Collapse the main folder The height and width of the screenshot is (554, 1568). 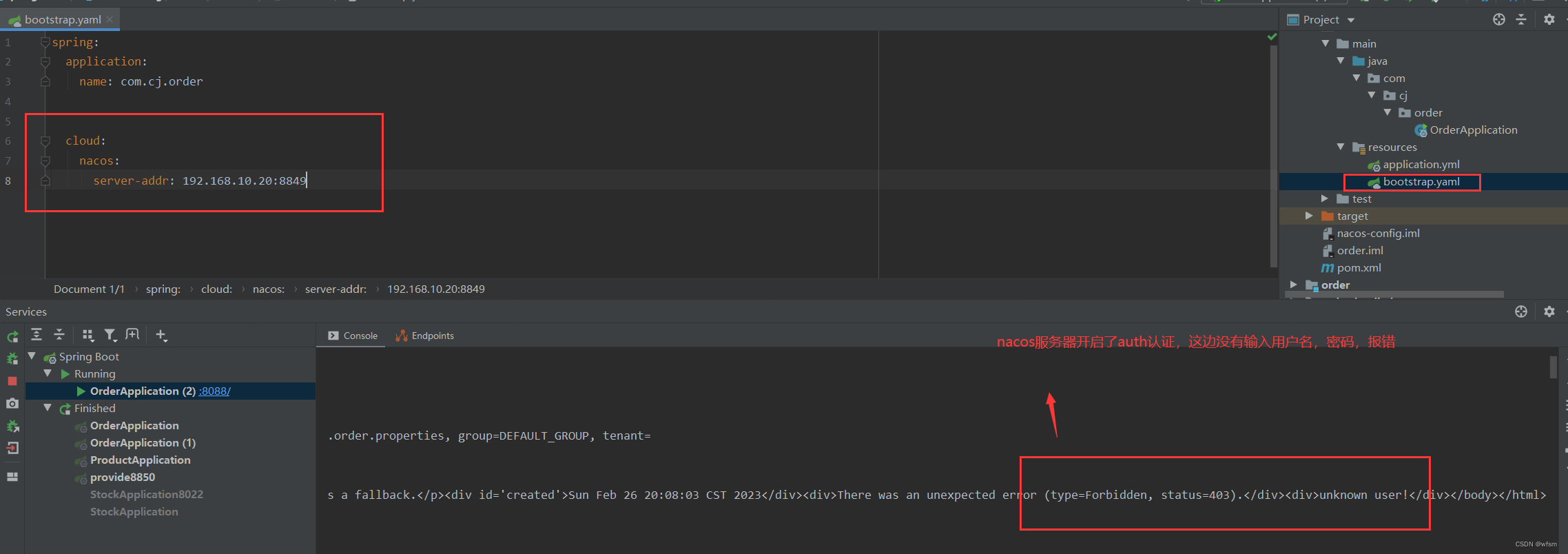click(1325, 43)
